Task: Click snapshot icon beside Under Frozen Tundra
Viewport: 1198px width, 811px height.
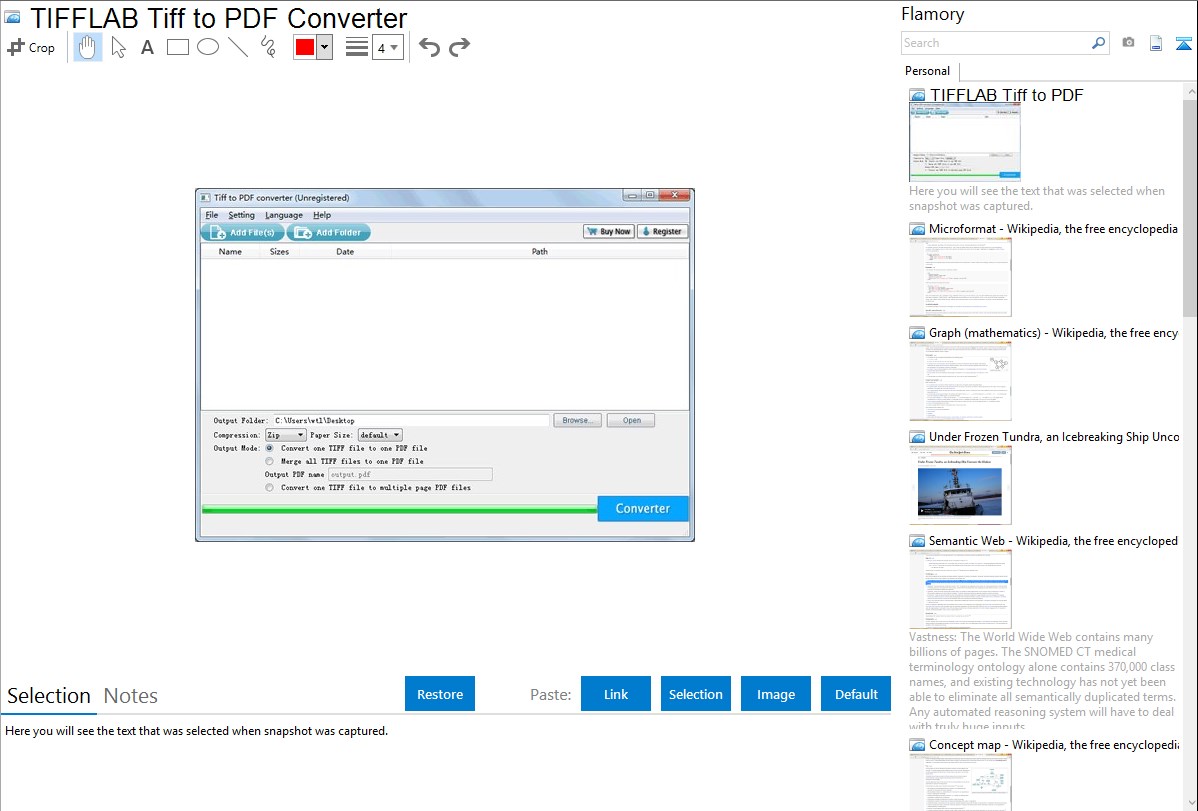Action: [x=917, y=437]
